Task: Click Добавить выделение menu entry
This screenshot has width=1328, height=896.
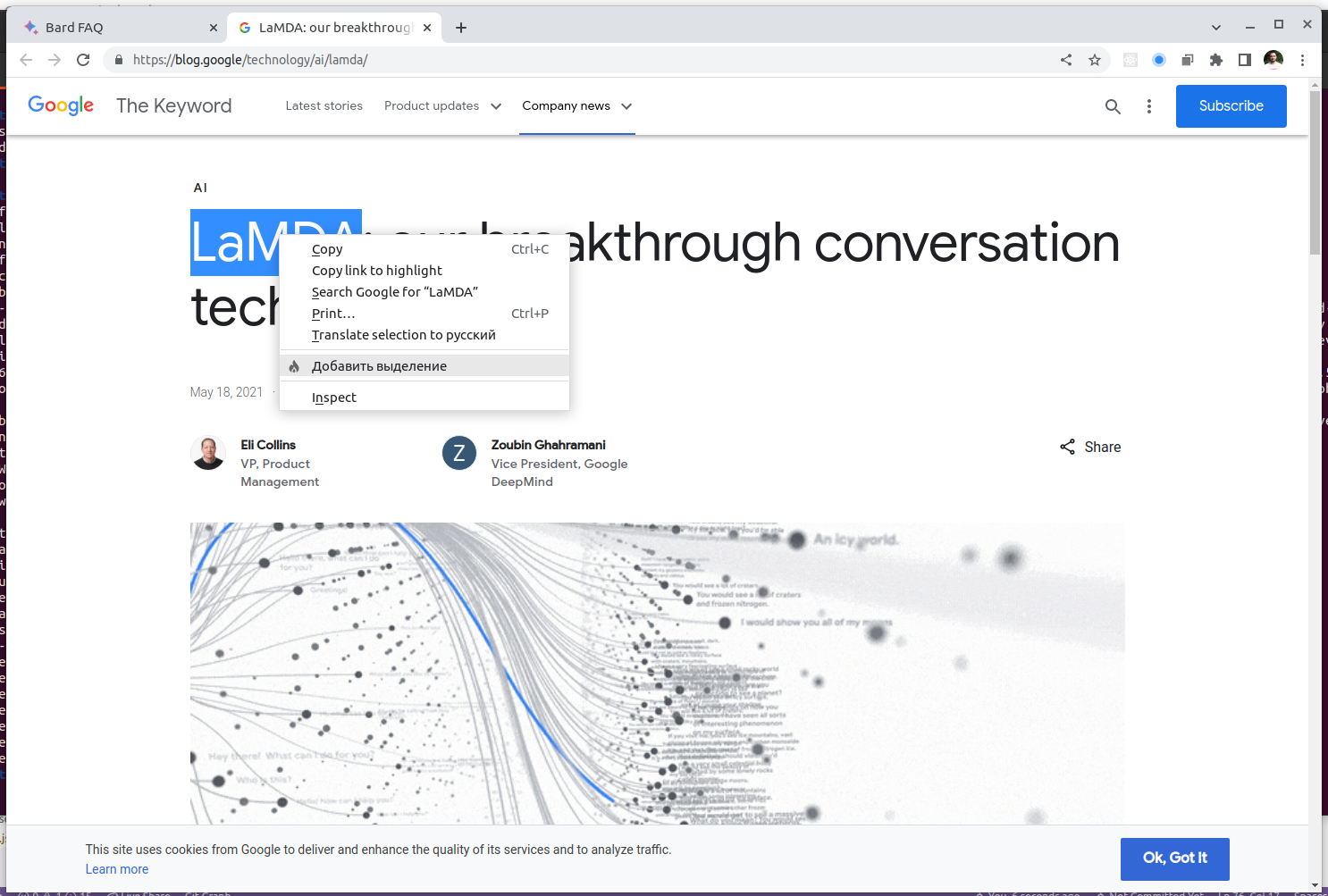Action: [424, 366]
